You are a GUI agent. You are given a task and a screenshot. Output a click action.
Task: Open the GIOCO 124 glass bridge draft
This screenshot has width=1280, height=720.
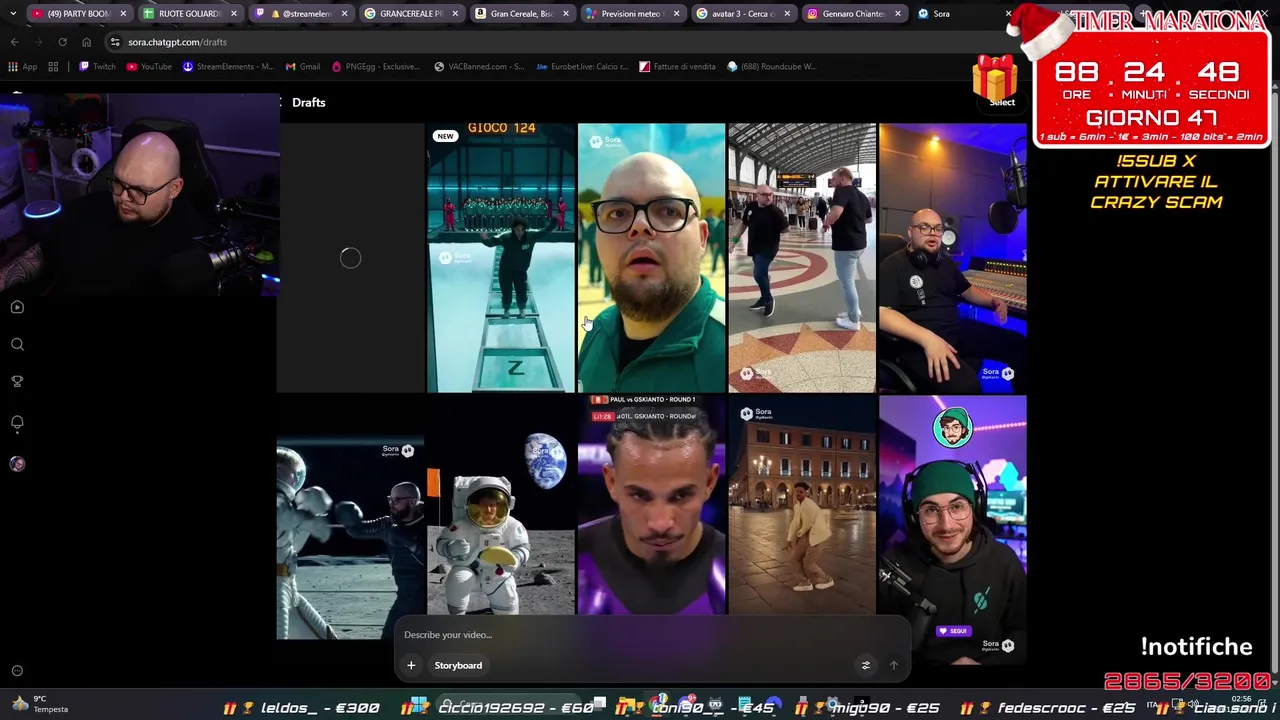click(x=501, y=258)
